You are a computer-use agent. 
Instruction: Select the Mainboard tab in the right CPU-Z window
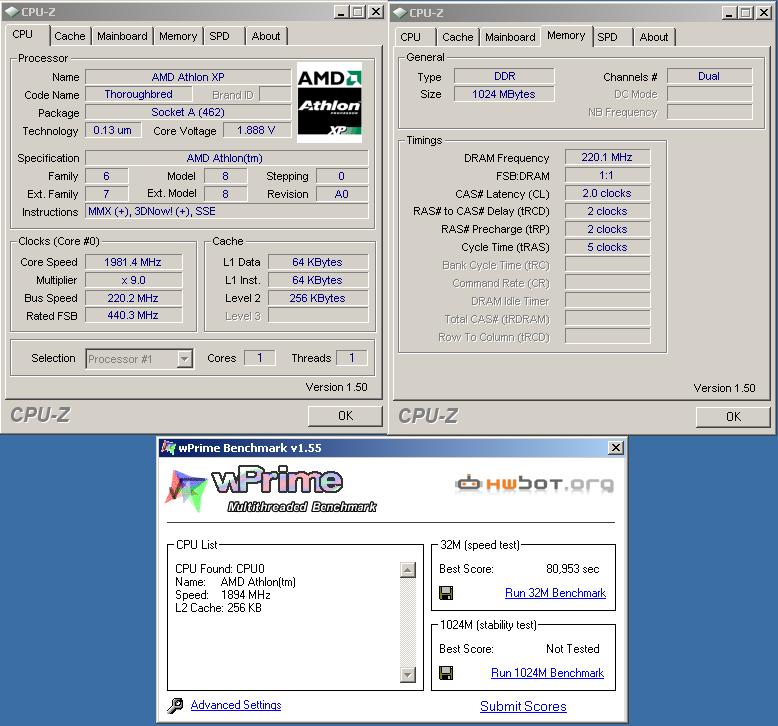click(x=510, y=37)
